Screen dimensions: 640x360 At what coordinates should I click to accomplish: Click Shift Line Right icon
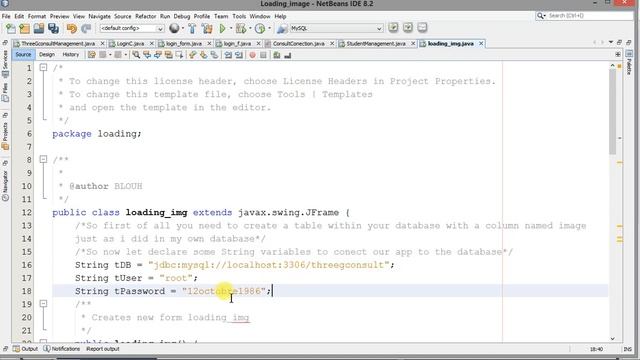[x=239, y=55]
